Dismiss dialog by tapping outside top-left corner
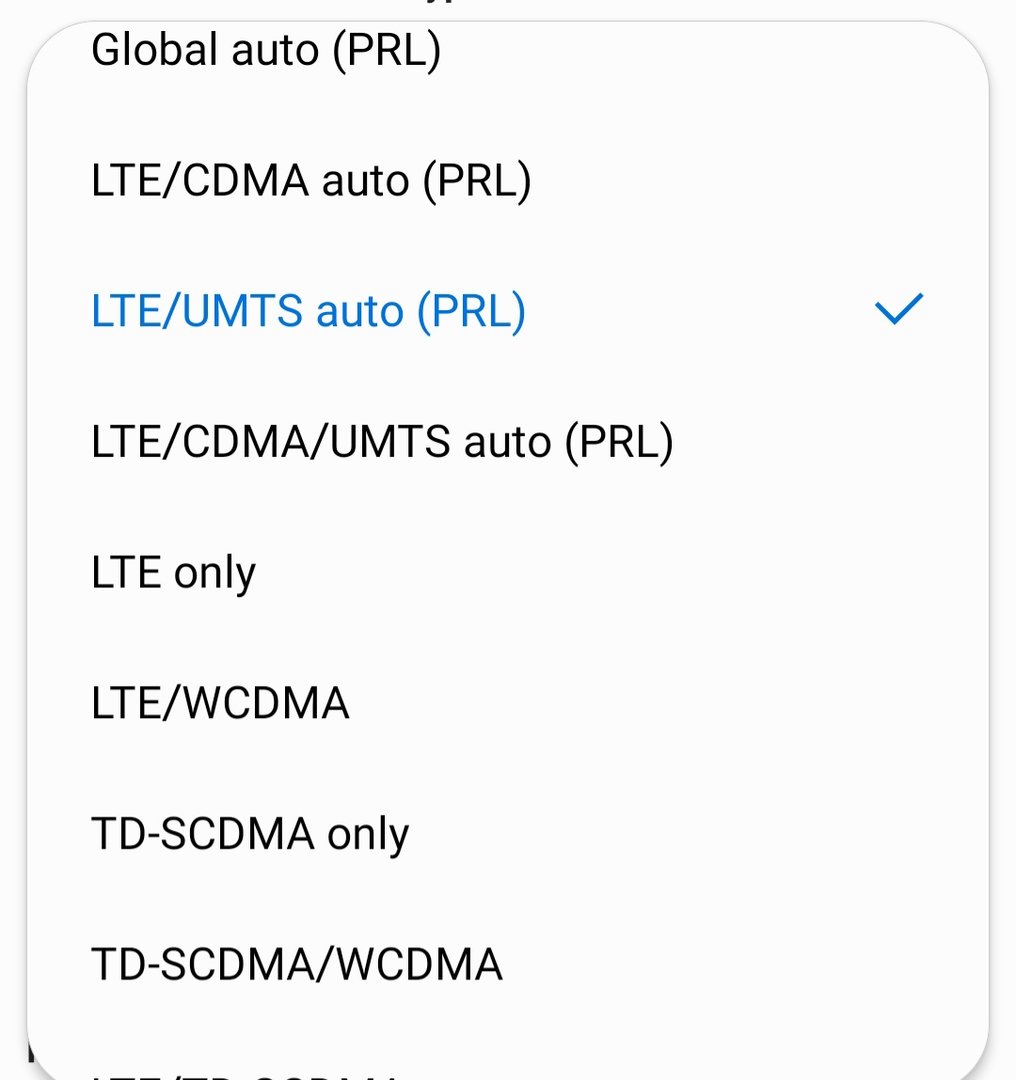Image resolution: width=1016 pixels, height=1080 pixels. coord(10,10)
